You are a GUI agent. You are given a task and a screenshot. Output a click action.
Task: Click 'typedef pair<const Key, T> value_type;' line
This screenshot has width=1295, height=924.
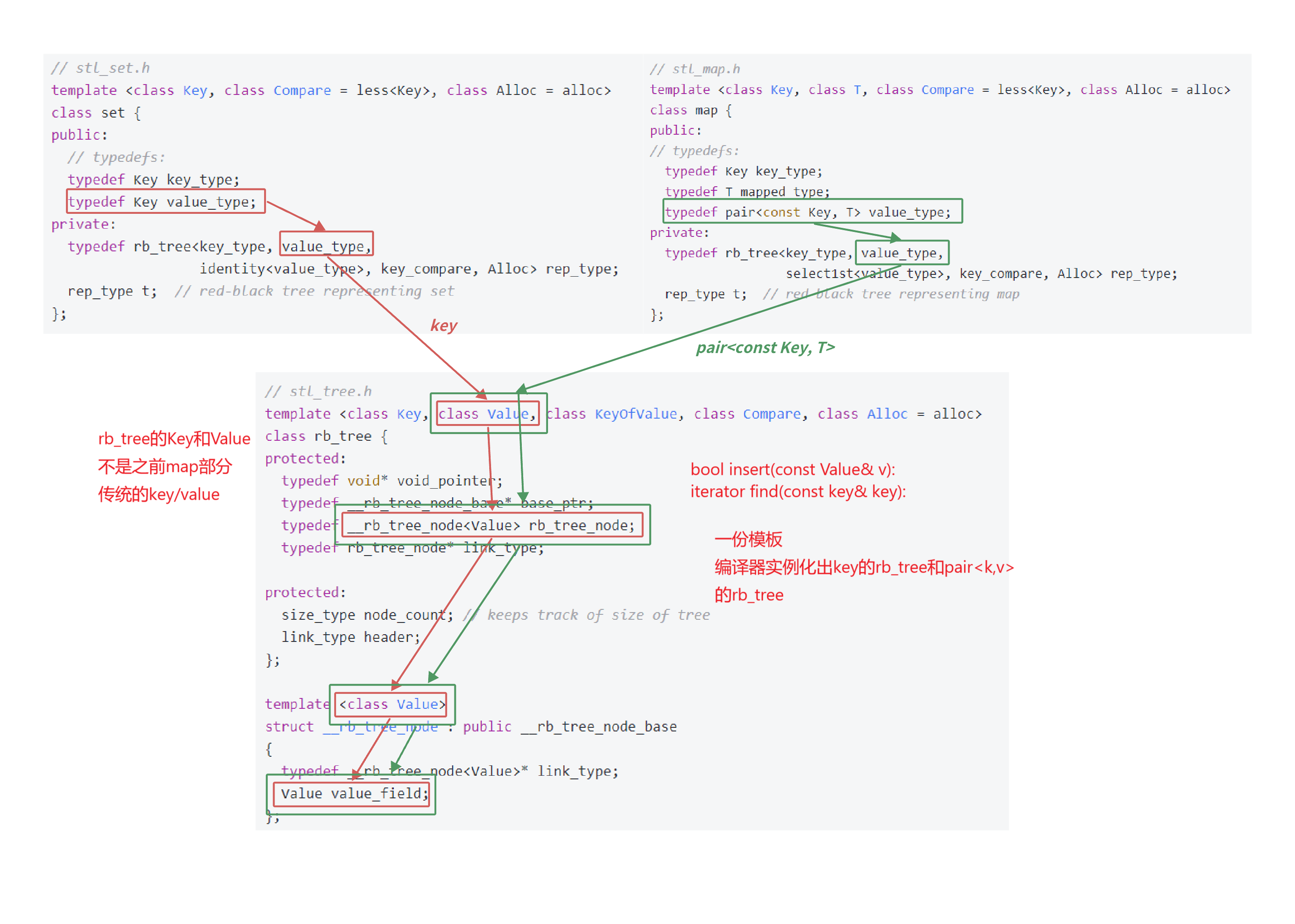[x=808, y=212]
